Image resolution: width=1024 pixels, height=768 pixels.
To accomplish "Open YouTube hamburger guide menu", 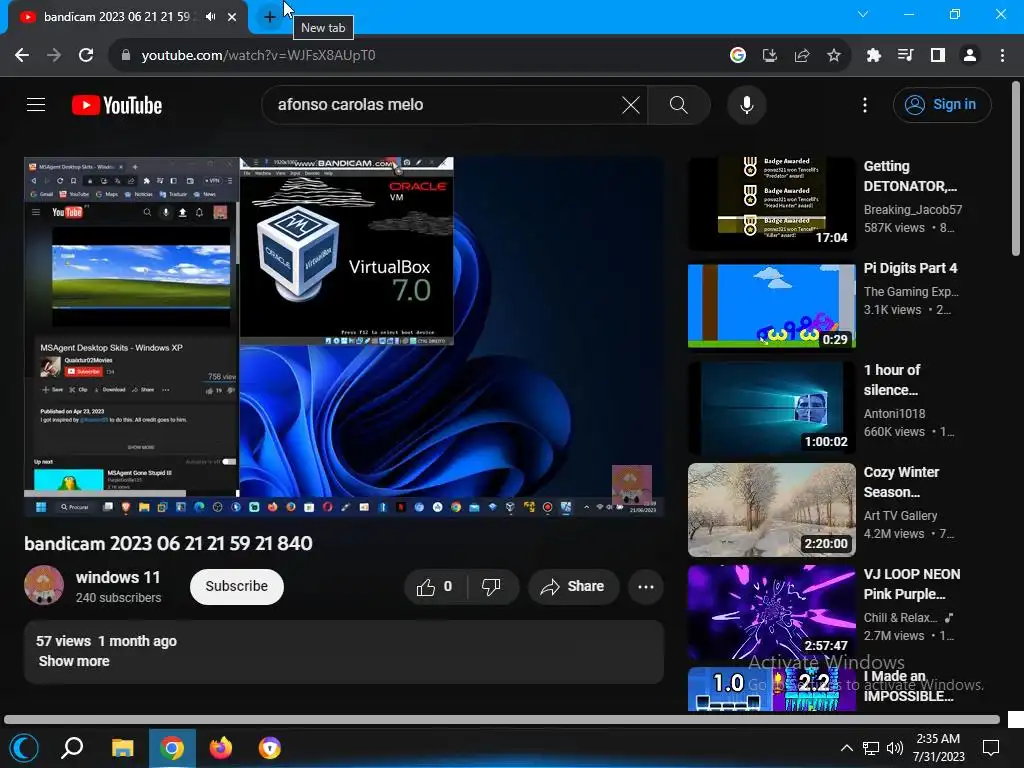I will pos(36,104).
